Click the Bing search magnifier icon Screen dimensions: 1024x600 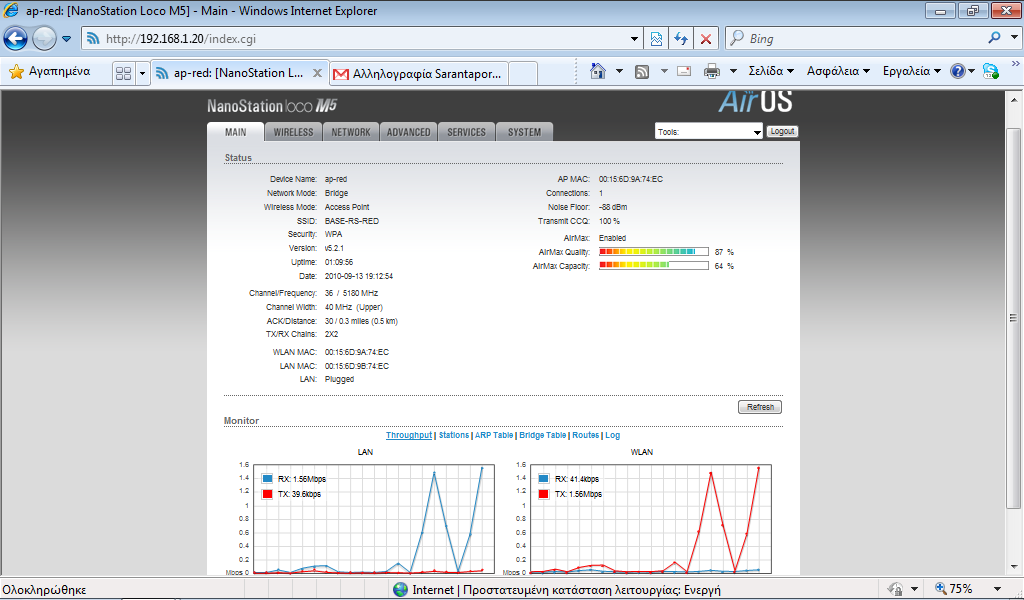pos(995,39)
